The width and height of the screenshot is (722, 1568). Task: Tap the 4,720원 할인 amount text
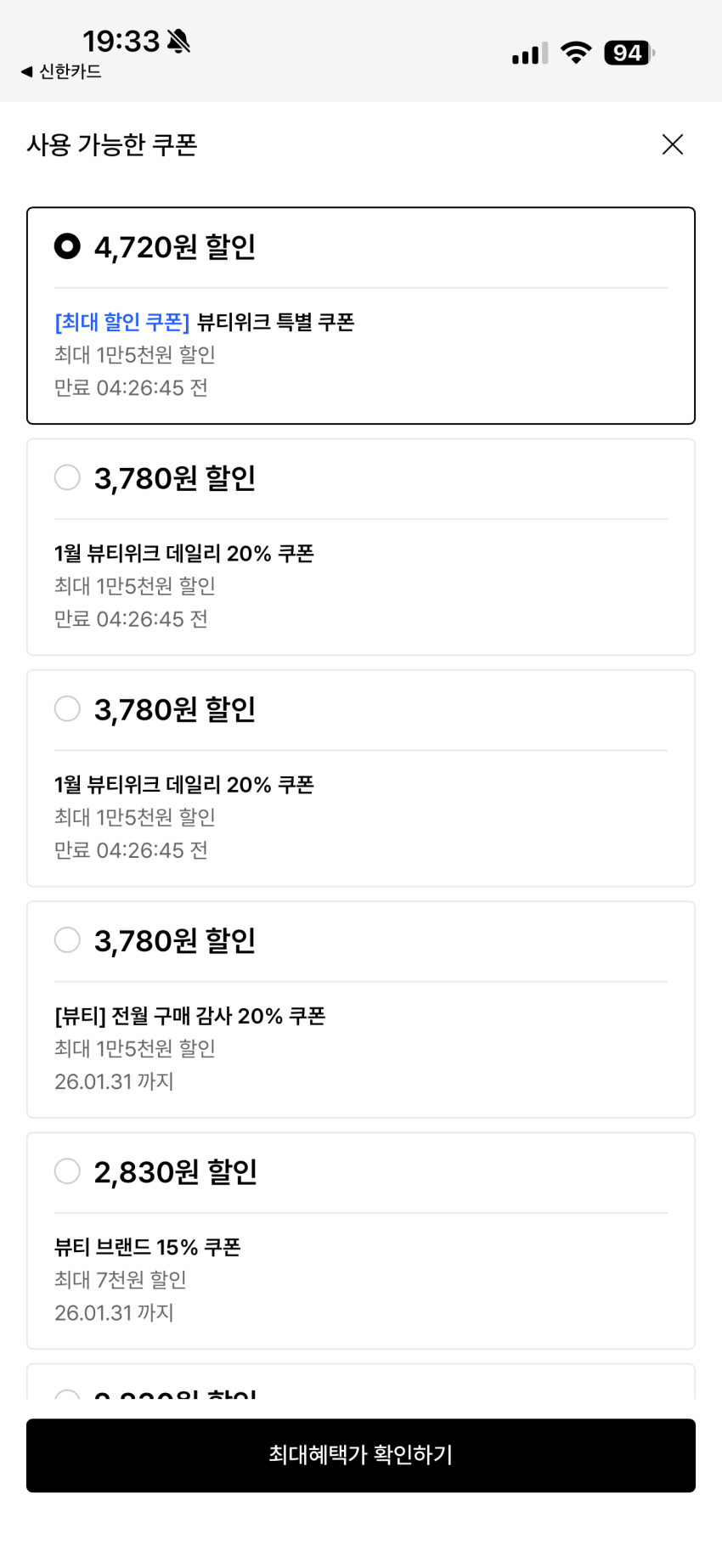tap(175, 247)
